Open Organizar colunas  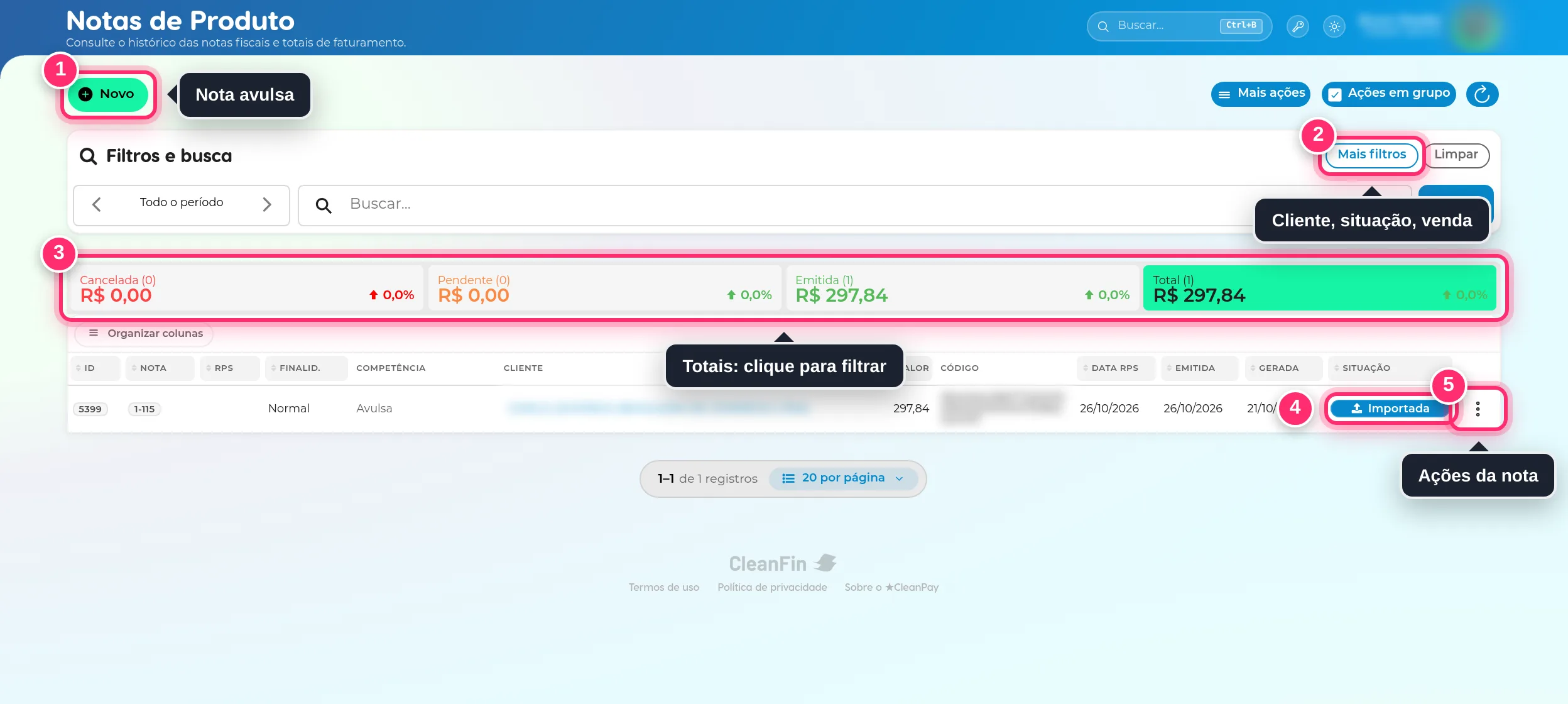tap(144, 333)
